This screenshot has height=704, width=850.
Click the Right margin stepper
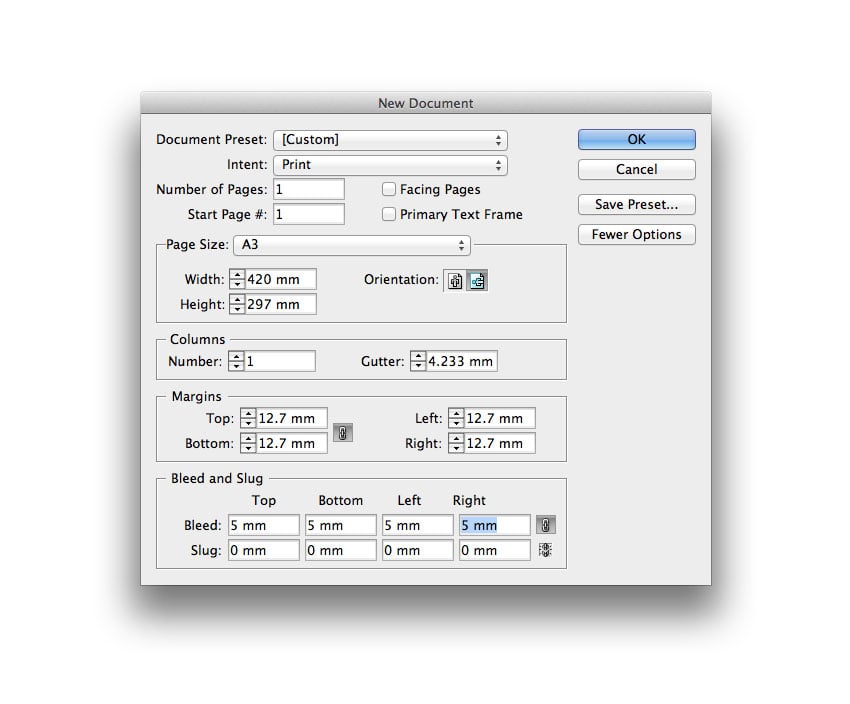[456, 443]
